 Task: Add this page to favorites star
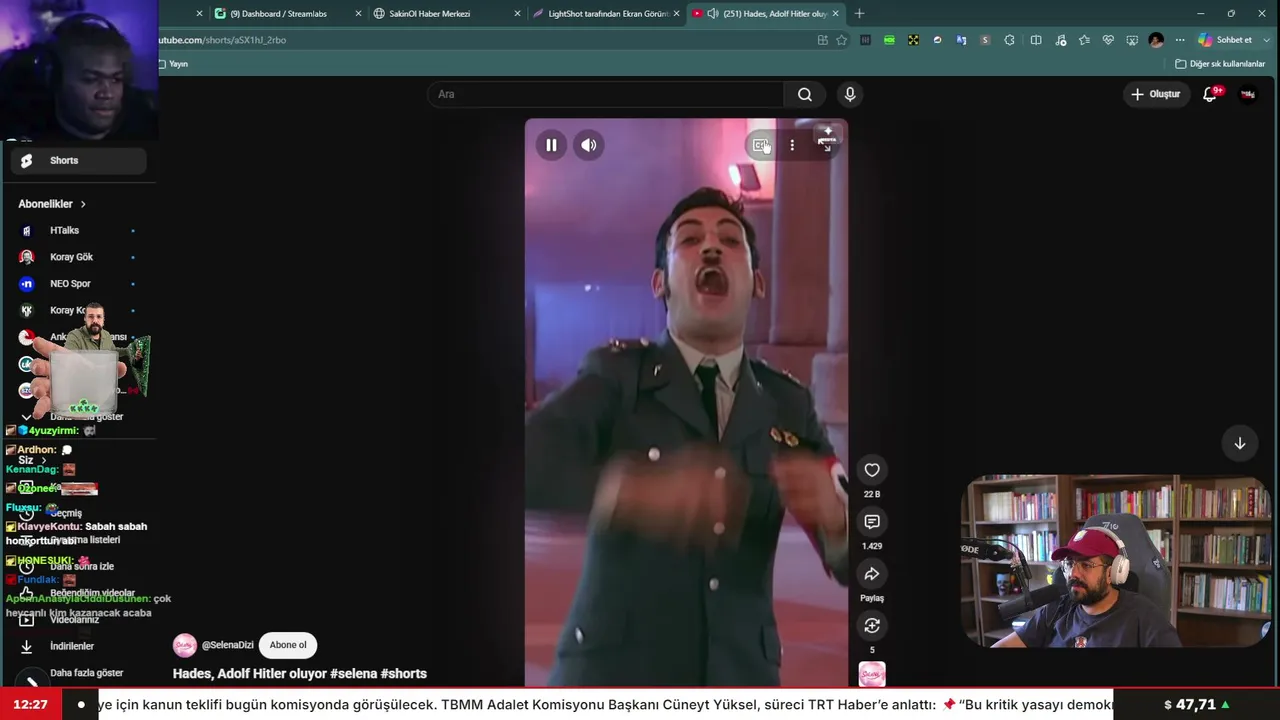(x=842, y=40)
